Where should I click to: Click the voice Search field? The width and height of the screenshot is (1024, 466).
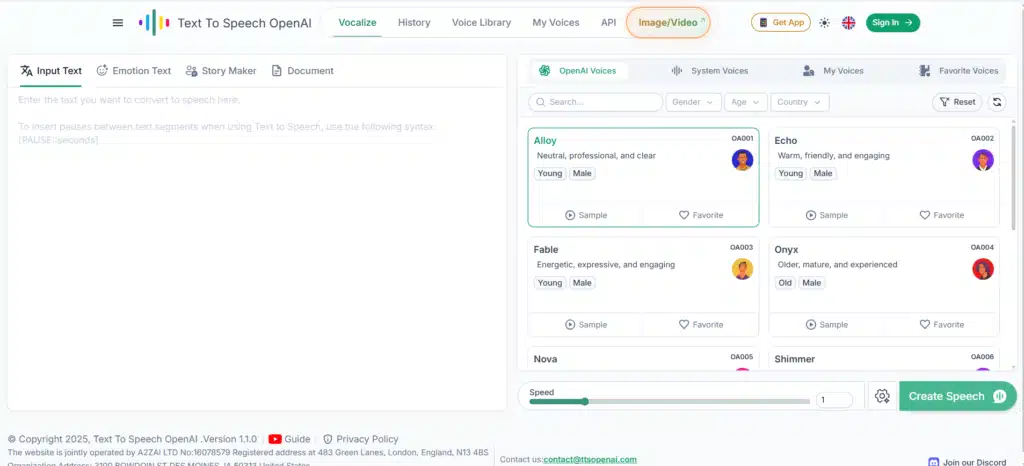[596, 102]
